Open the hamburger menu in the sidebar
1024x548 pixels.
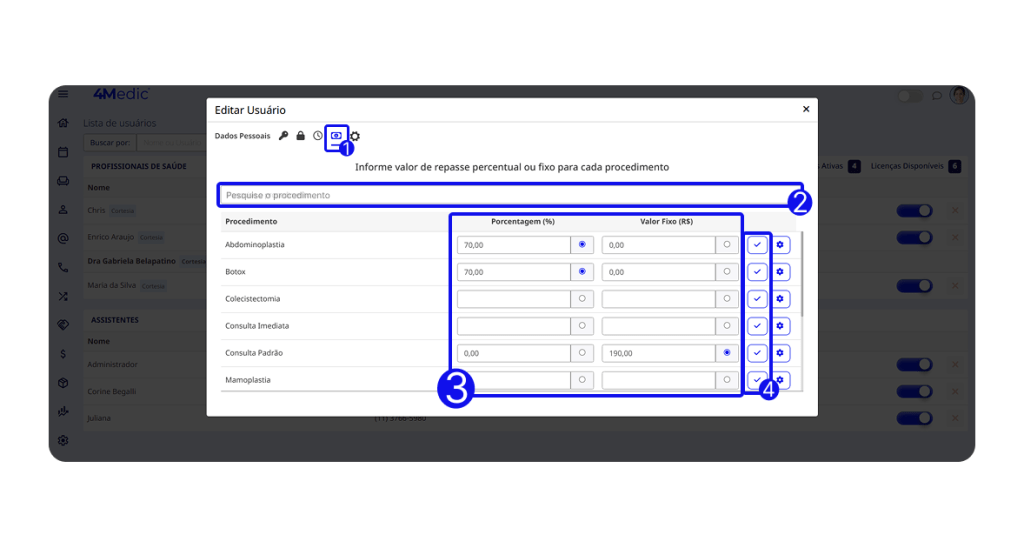63,94
